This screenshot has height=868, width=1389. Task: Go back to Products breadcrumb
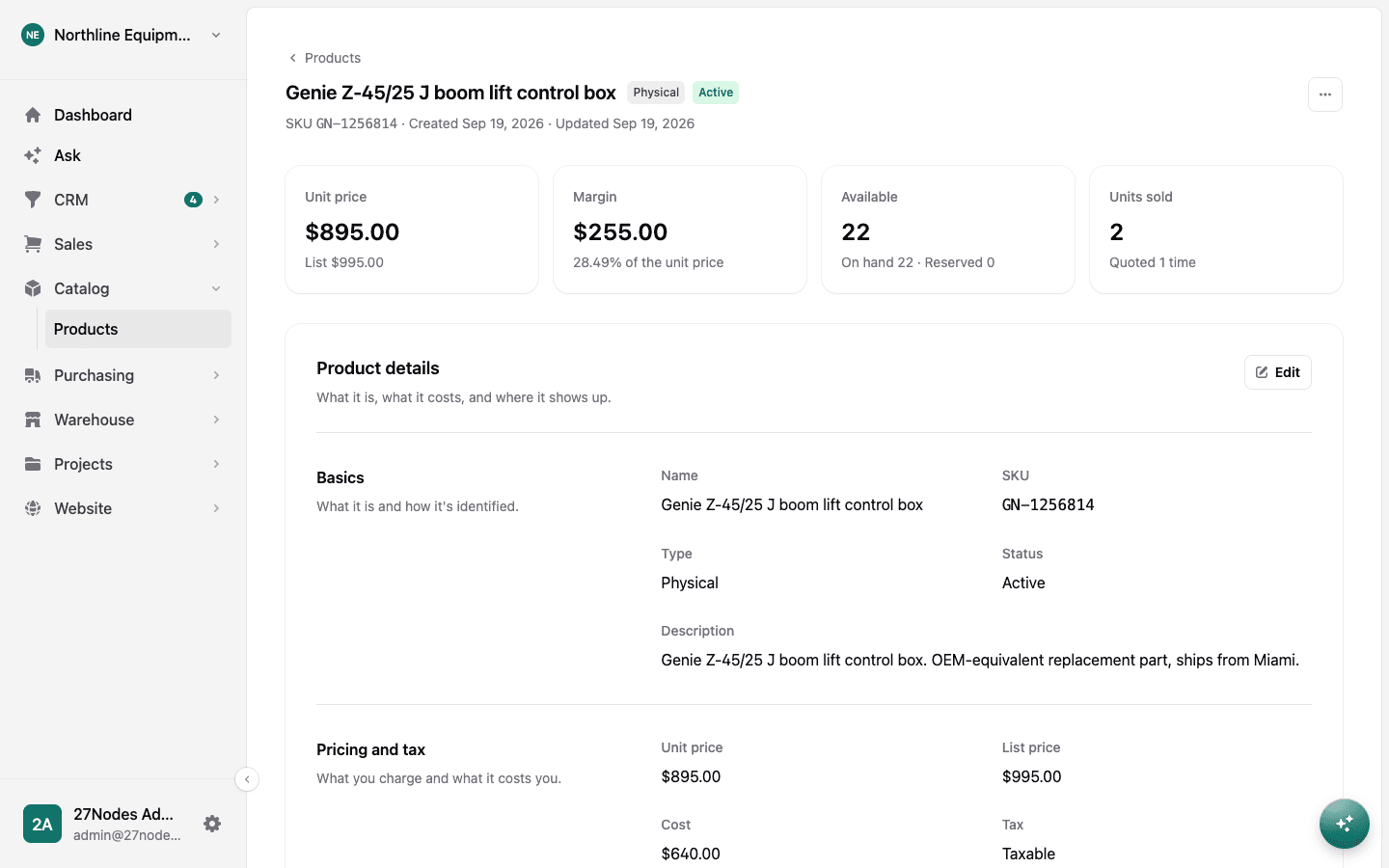click(x=324, y=58)
